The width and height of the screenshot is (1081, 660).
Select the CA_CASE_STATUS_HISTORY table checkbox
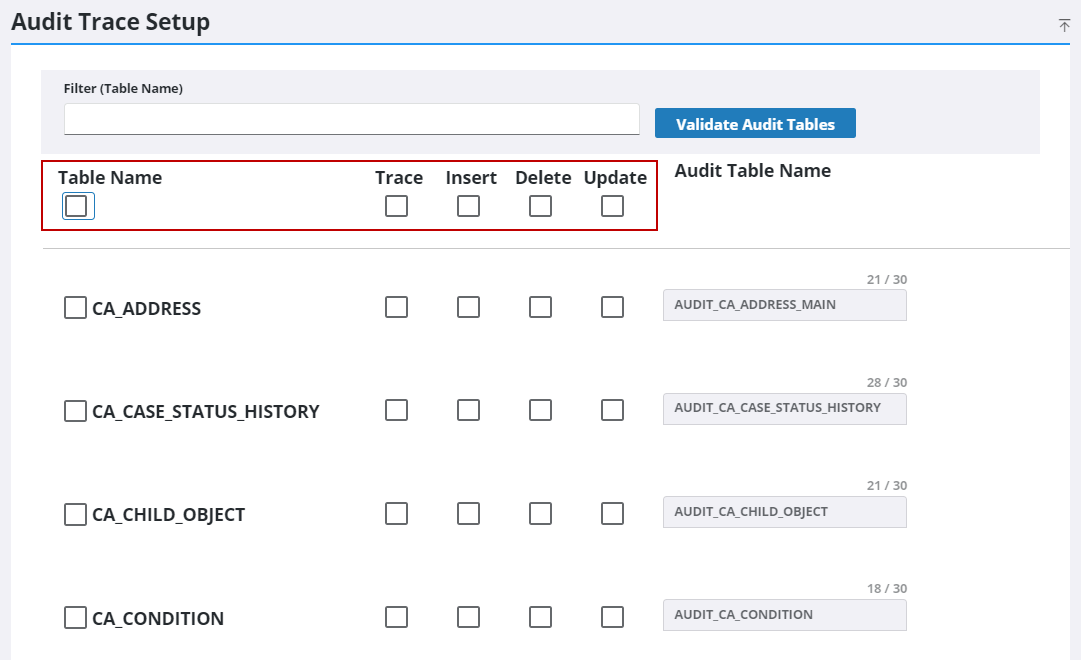pyautogui.click(x=75, y=410)
